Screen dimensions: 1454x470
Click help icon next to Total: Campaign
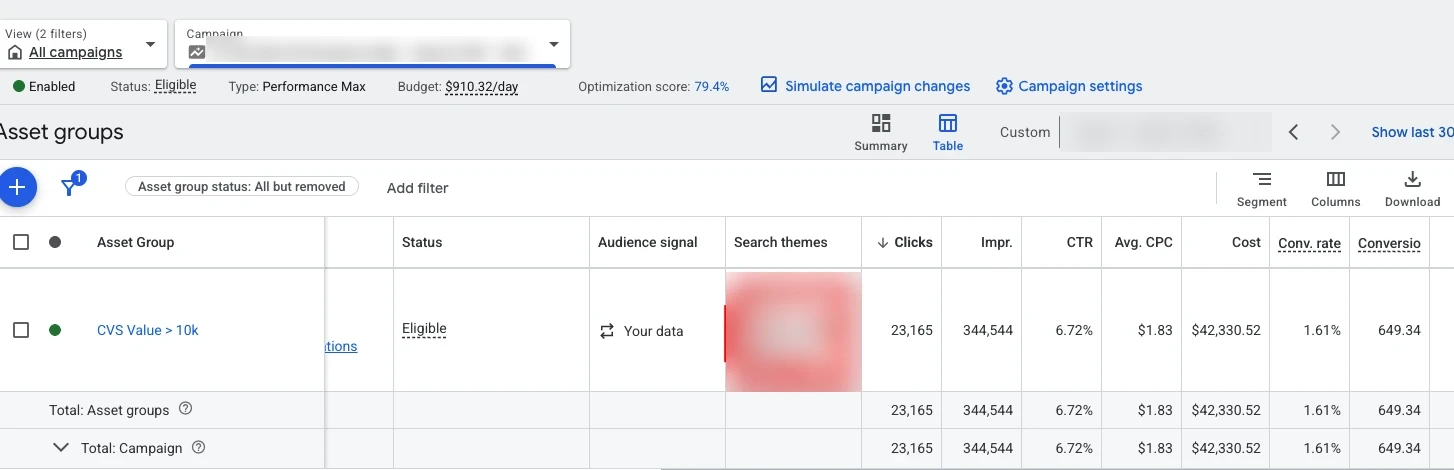coord(198,448)
